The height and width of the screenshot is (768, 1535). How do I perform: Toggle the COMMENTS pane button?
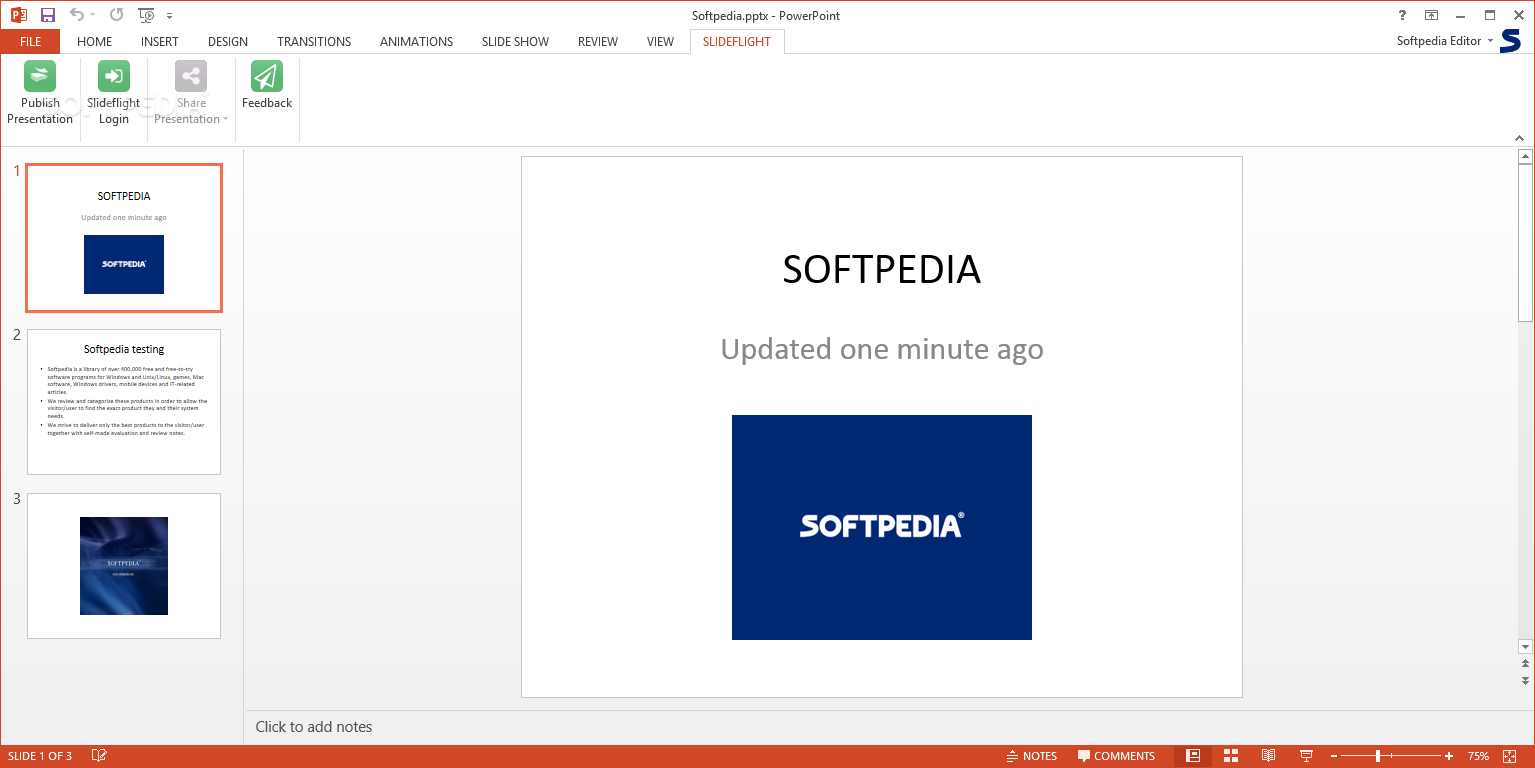coord(1116,756)
